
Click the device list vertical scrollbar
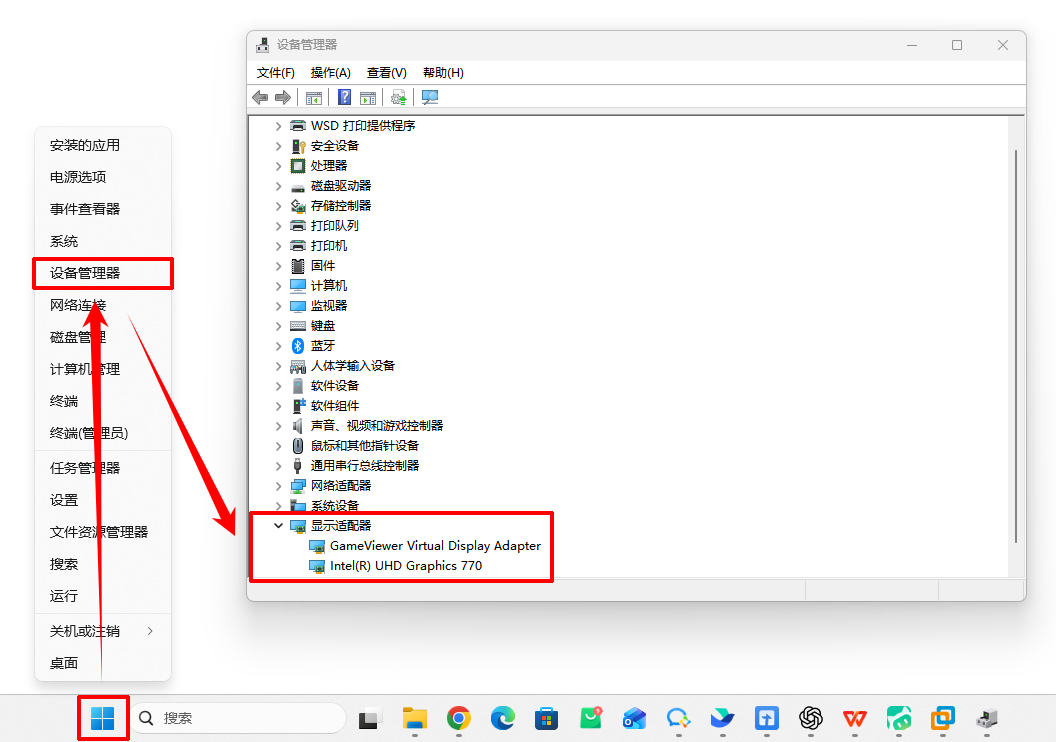pos(1016,347)
